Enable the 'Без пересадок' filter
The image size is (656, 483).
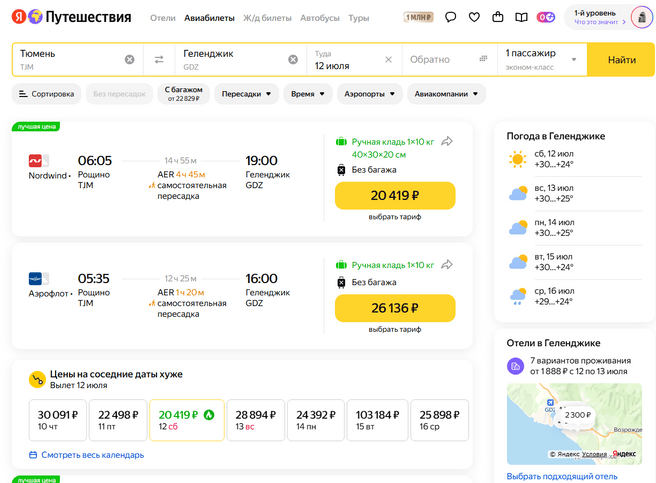pos(119,94)
